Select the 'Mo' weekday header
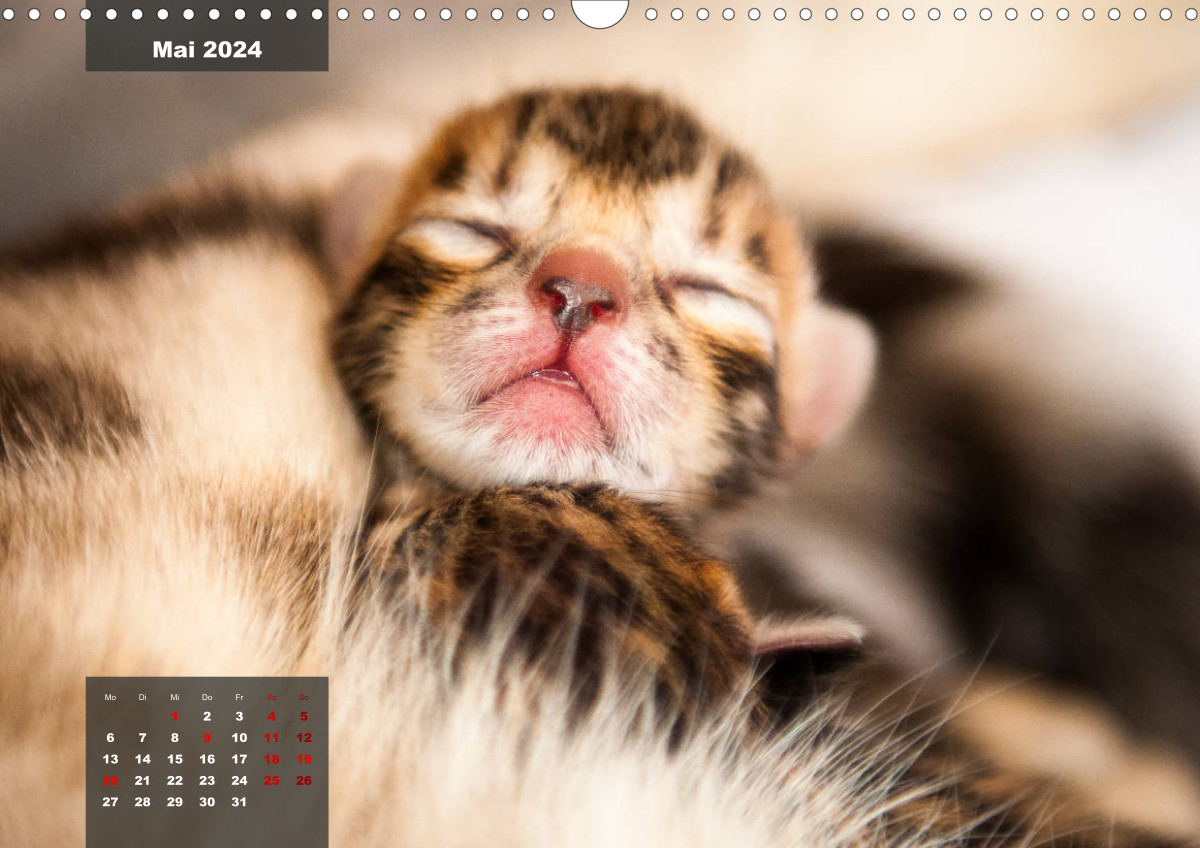 (x=110, y=697)
